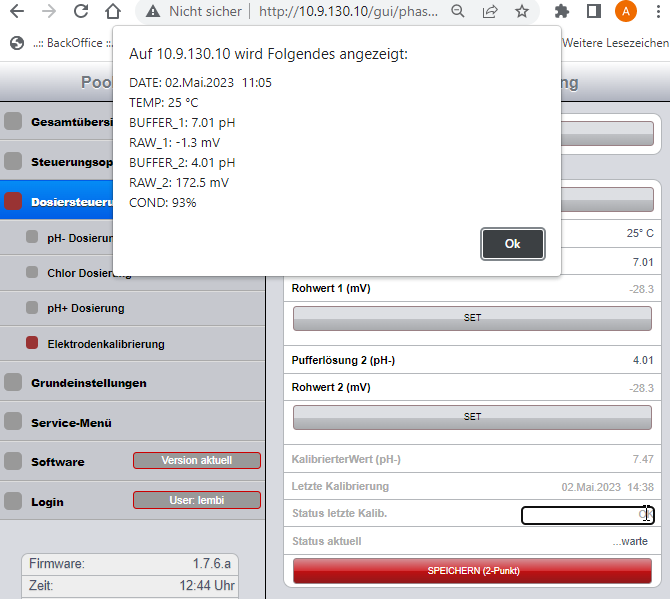
Task: Open Grundeinstellungen menu entry
Action: [132, 383]
